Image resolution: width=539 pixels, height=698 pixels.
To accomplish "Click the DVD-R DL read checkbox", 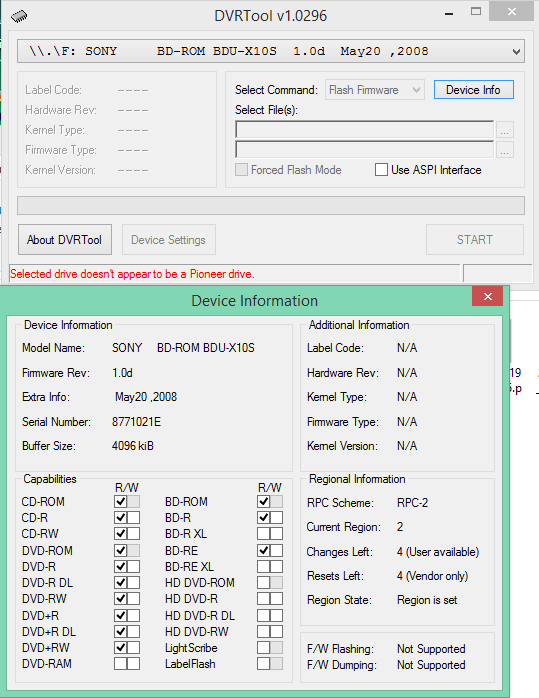I will (120, 583).
